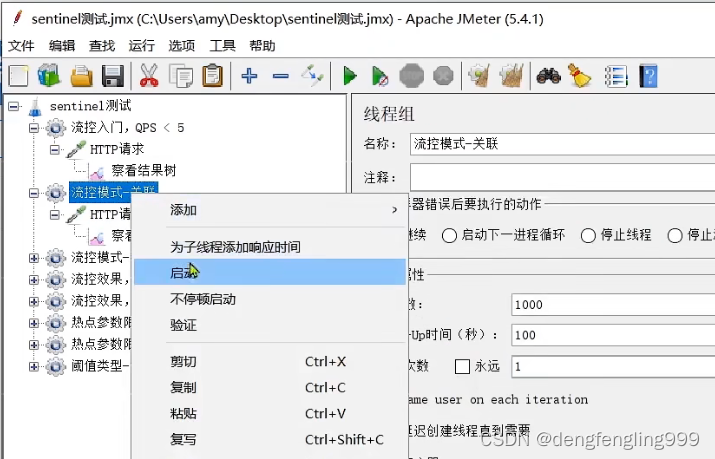Click the Clear results broom-gear icon
The width and height of the screenshot is (715, 459).
pyautogui.click(x=478, y=76)
